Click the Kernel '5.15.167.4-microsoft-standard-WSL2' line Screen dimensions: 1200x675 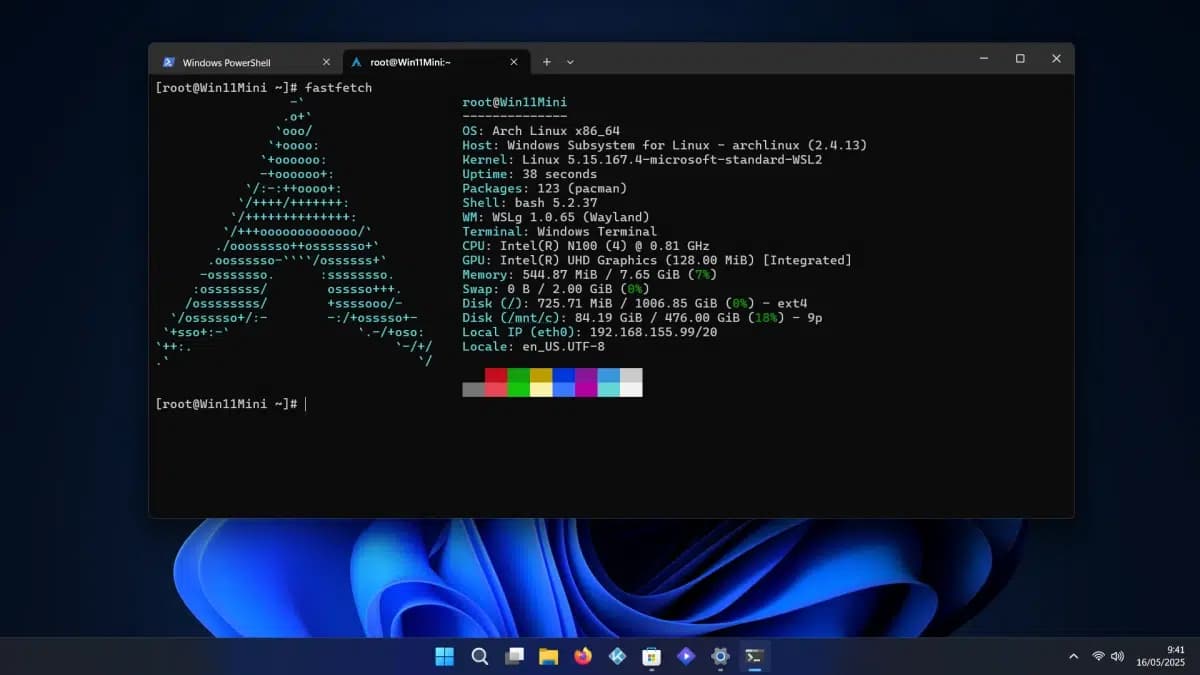[x=642, y=160]
